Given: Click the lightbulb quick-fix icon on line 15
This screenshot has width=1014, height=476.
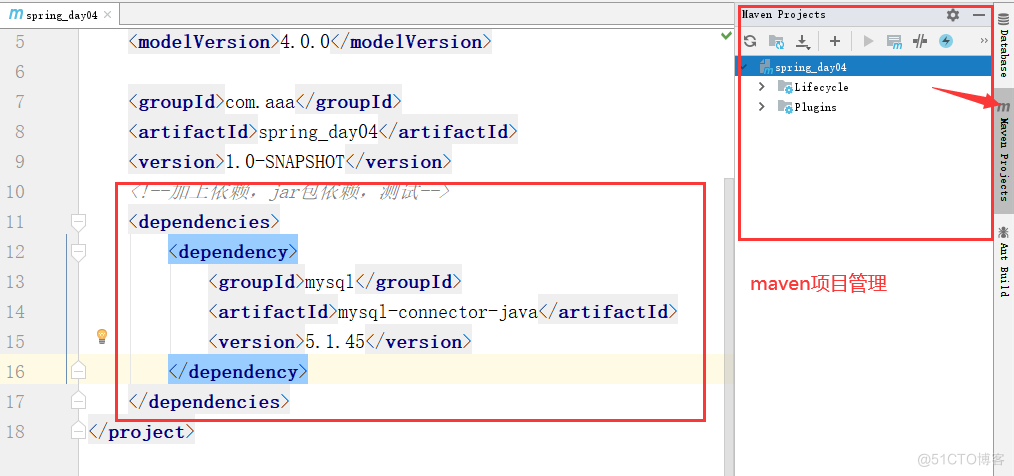Looking at the screenshot, I should (x=102, y=336).
